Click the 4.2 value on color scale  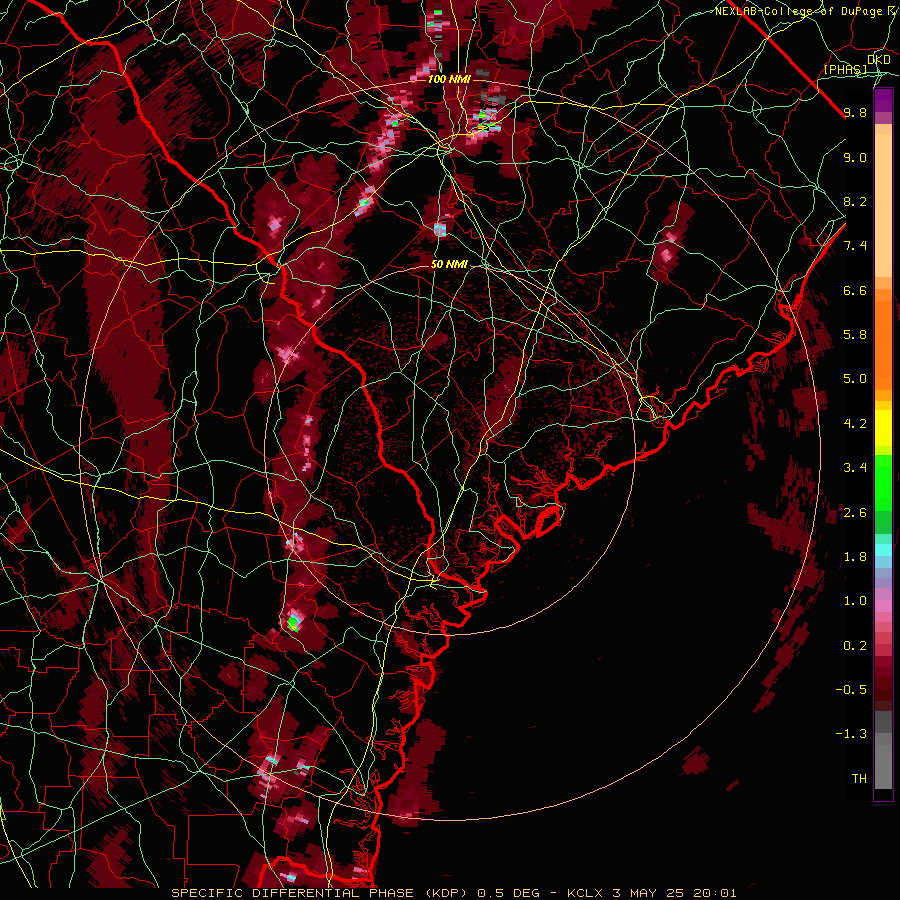855,424
